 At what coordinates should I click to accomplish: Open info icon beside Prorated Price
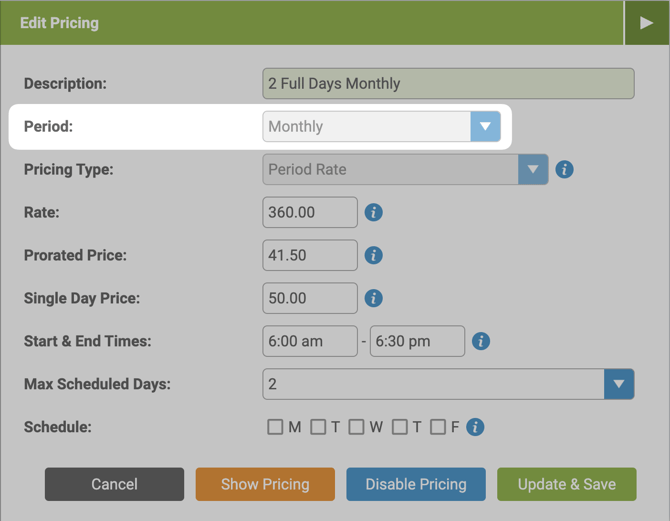373,255
